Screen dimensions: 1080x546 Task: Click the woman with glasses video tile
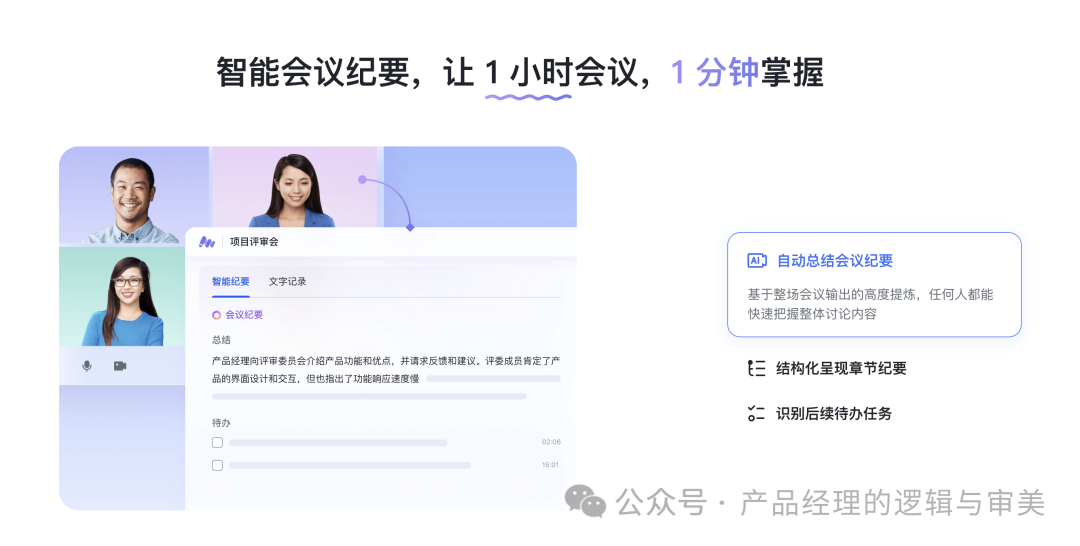point(122,296)
